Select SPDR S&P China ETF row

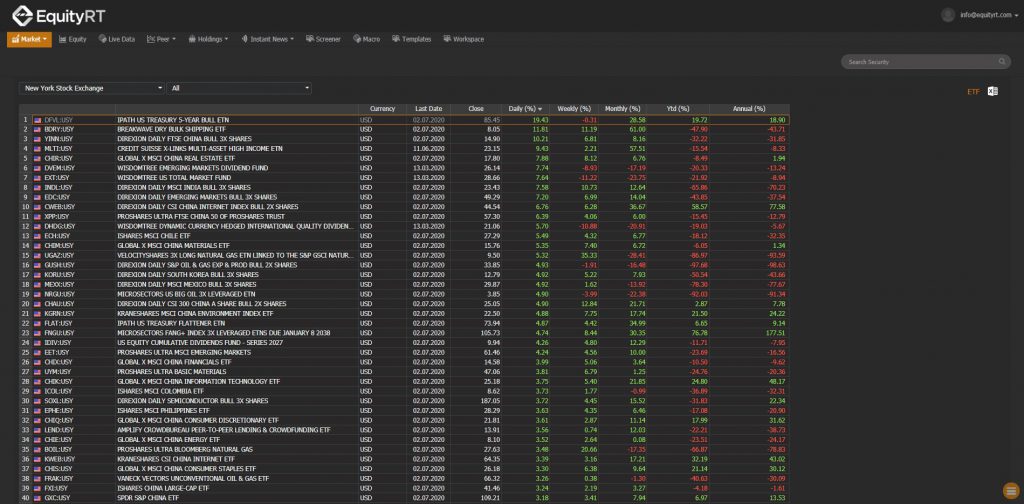(x=404, y=498)
